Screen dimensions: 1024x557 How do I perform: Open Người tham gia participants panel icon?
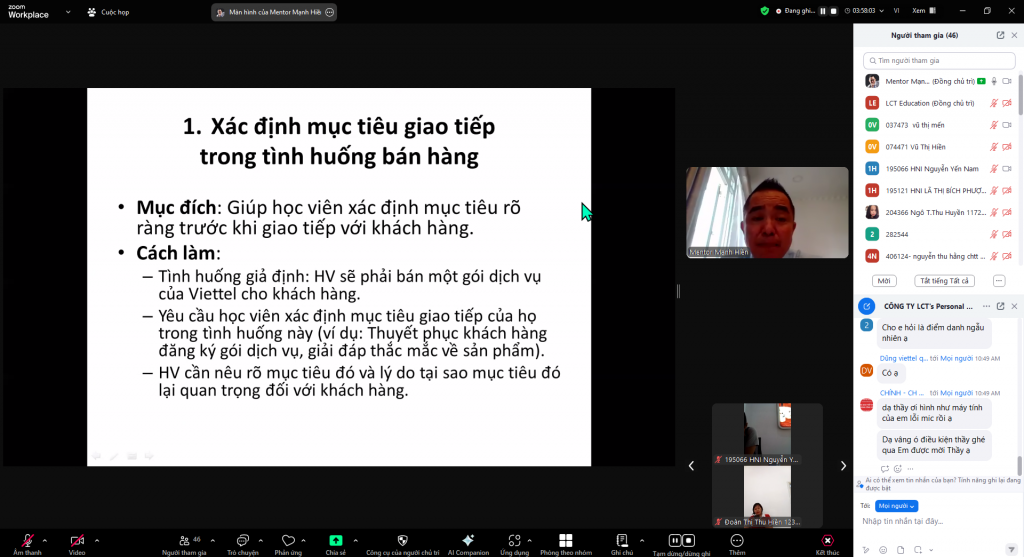tap(184, 541)
